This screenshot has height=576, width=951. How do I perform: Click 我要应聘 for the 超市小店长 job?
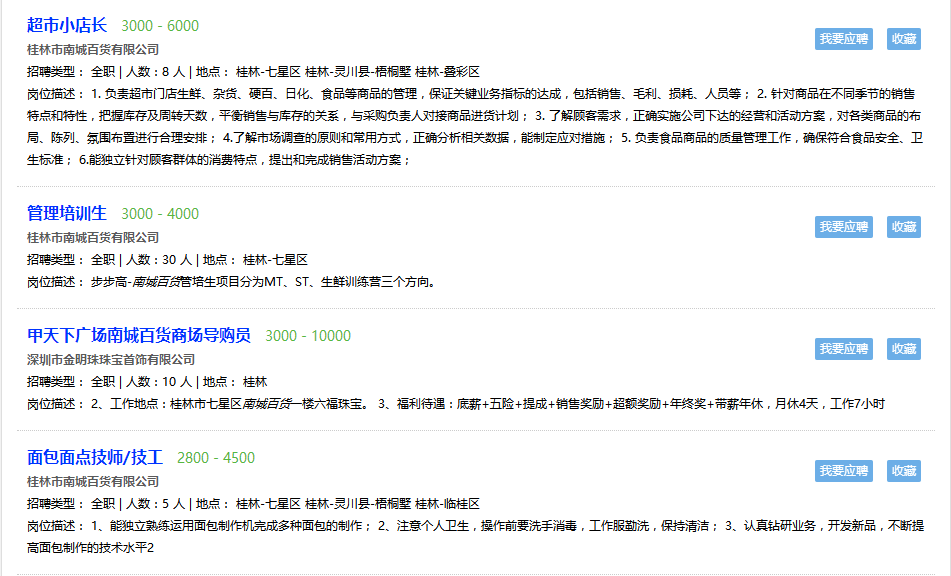click(x=844, y=39)
